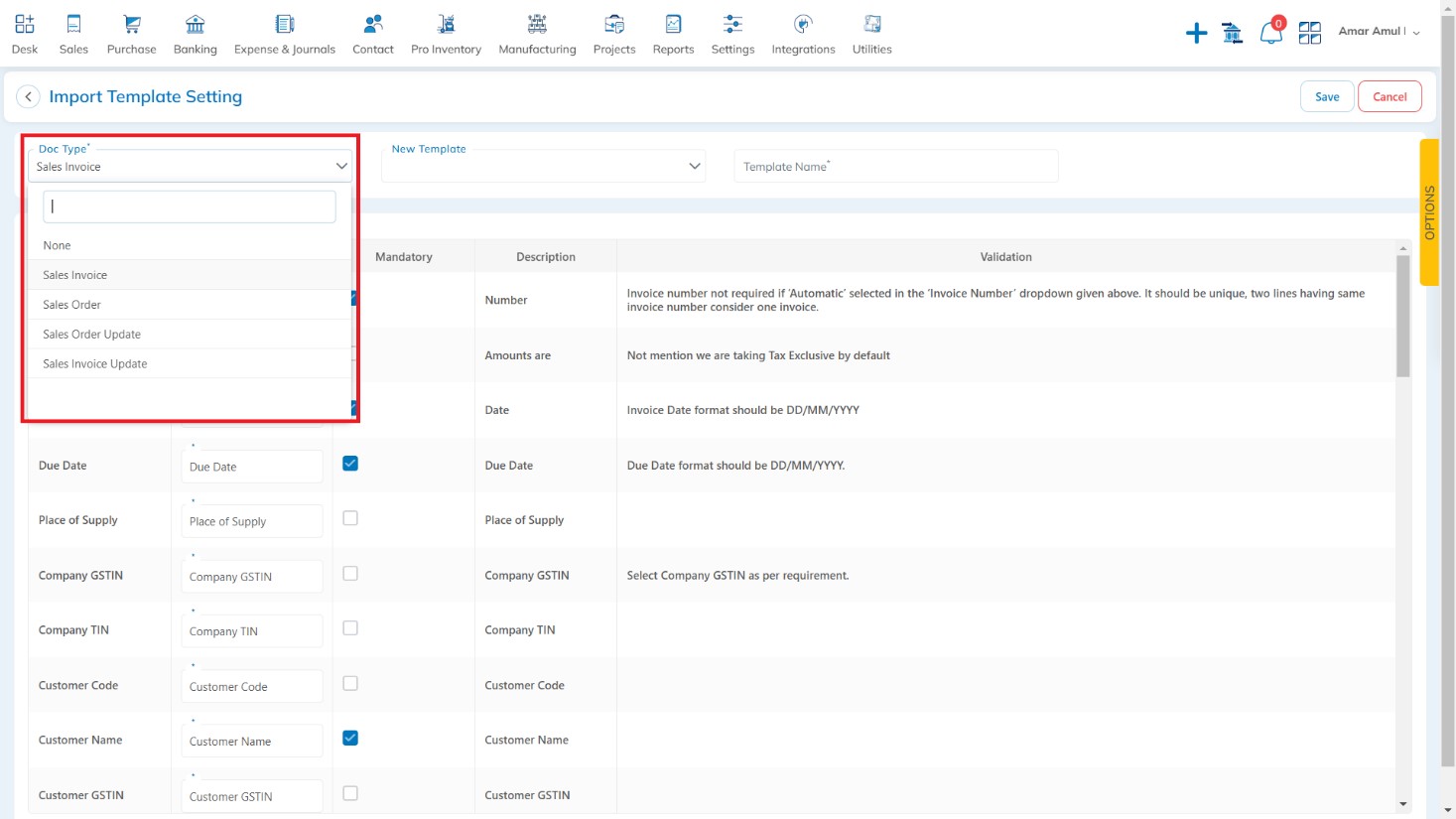Image resolution: width=1456 pixels, height=819 pixels.
Task: Click the Validation column header
Action: 1006,257
